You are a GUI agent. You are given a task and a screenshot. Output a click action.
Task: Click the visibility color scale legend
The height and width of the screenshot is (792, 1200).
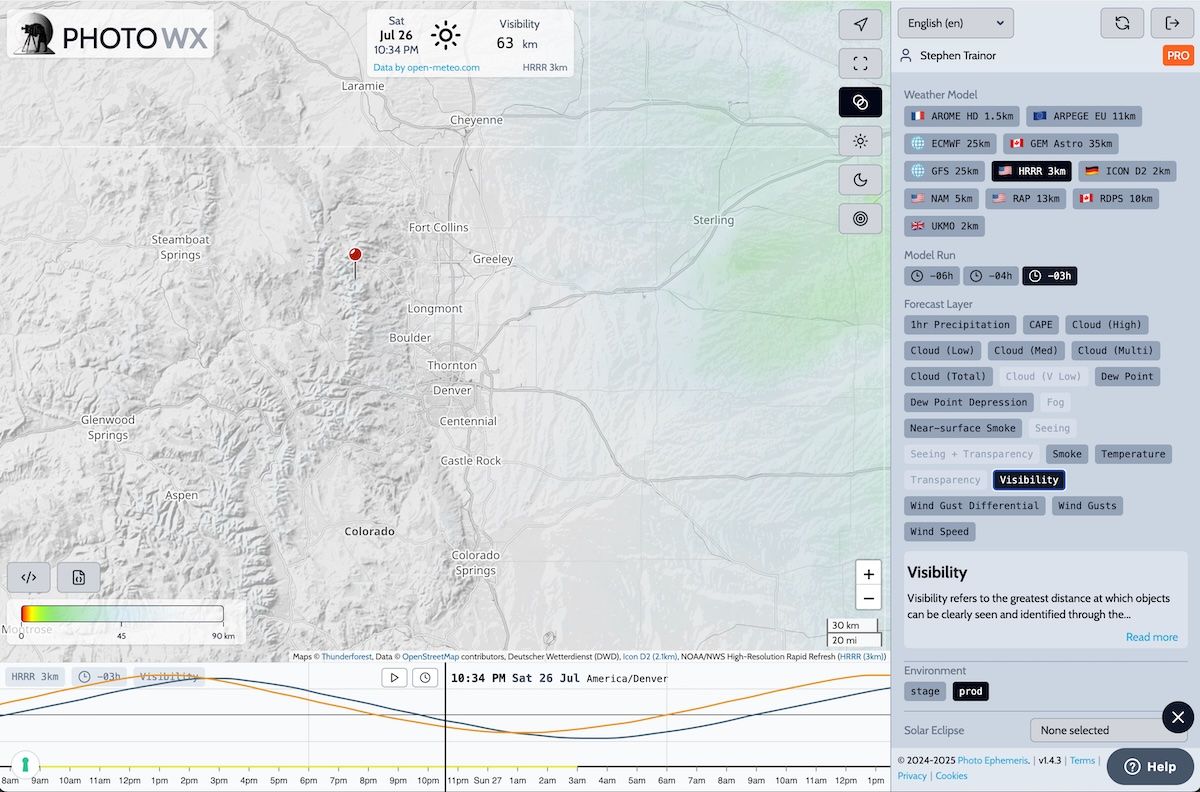tap(122, 614)
